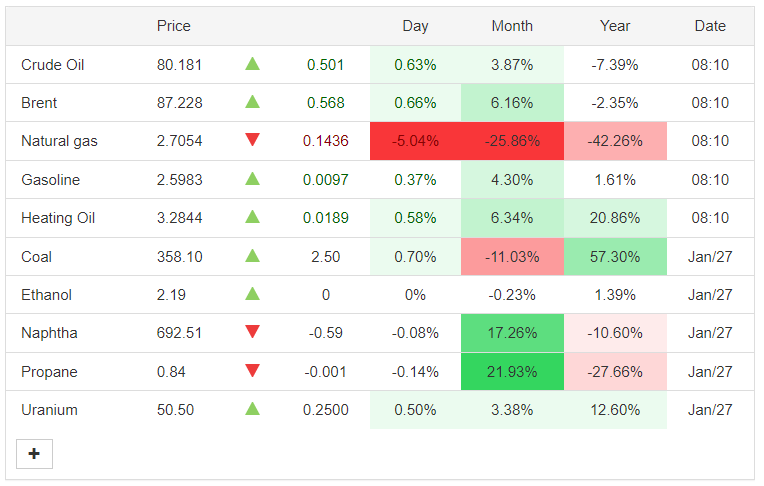Open the Brent commodity link

tap(39, 103)
